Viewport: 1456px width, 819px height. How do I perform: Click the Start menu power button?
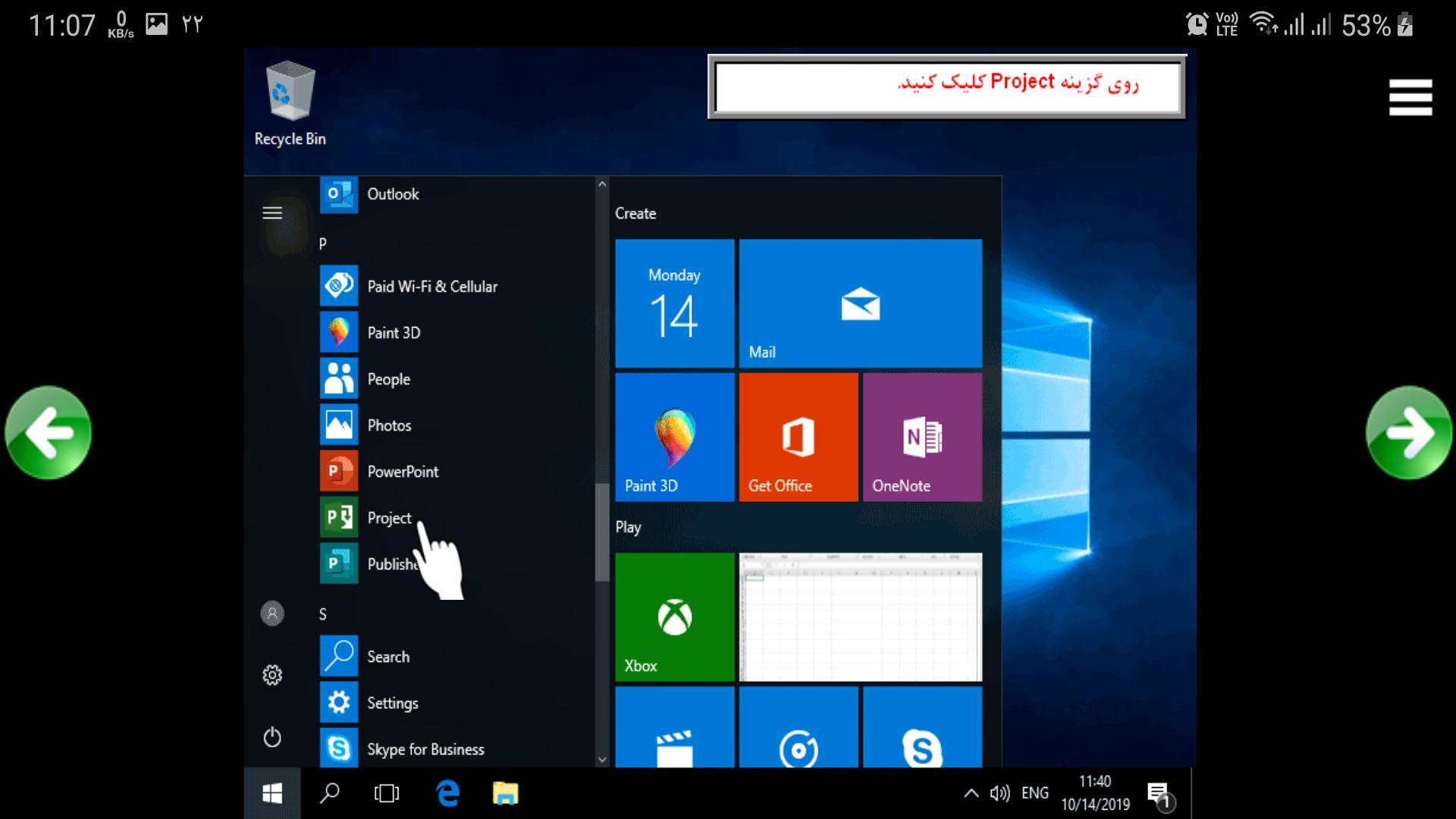pos(272,737)
